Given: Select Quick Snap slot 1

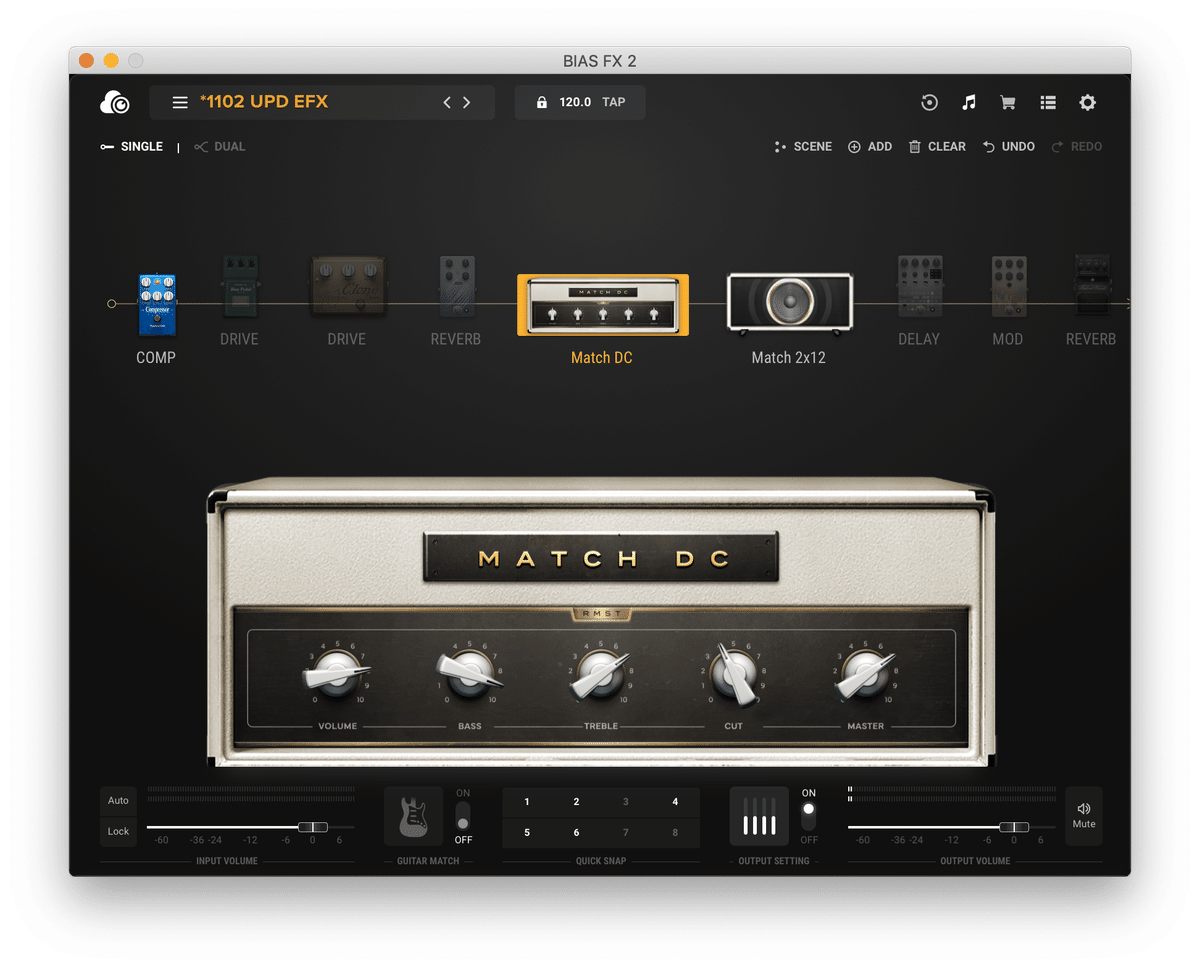Looking at the screenshot, I should pos(527,802).
